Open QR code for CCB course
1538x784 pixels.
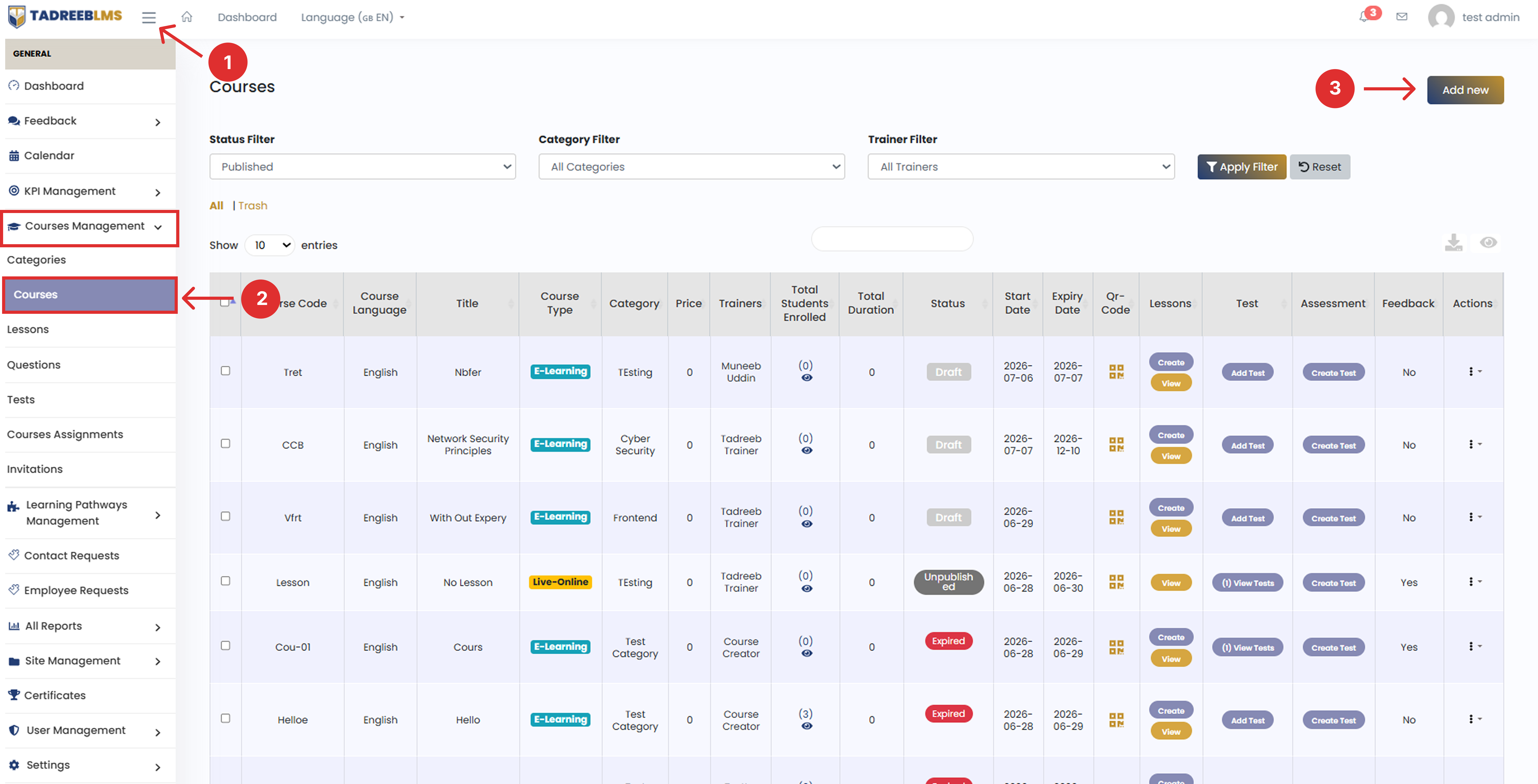point(1116,444)
